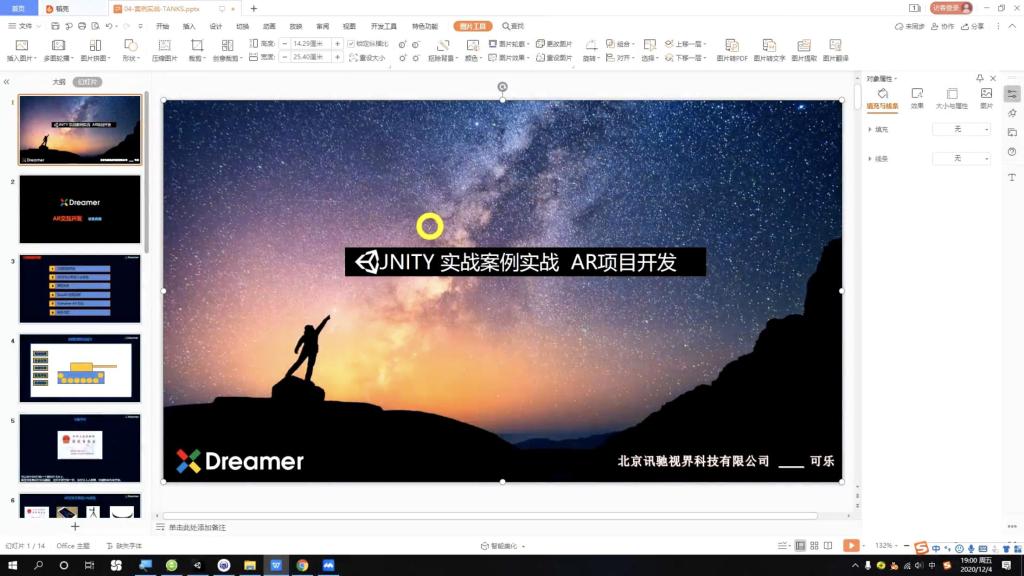Pin the 对象属性 panel
Image resolution: width=1024 pixels, height=576 pixels.
(979, 78)
